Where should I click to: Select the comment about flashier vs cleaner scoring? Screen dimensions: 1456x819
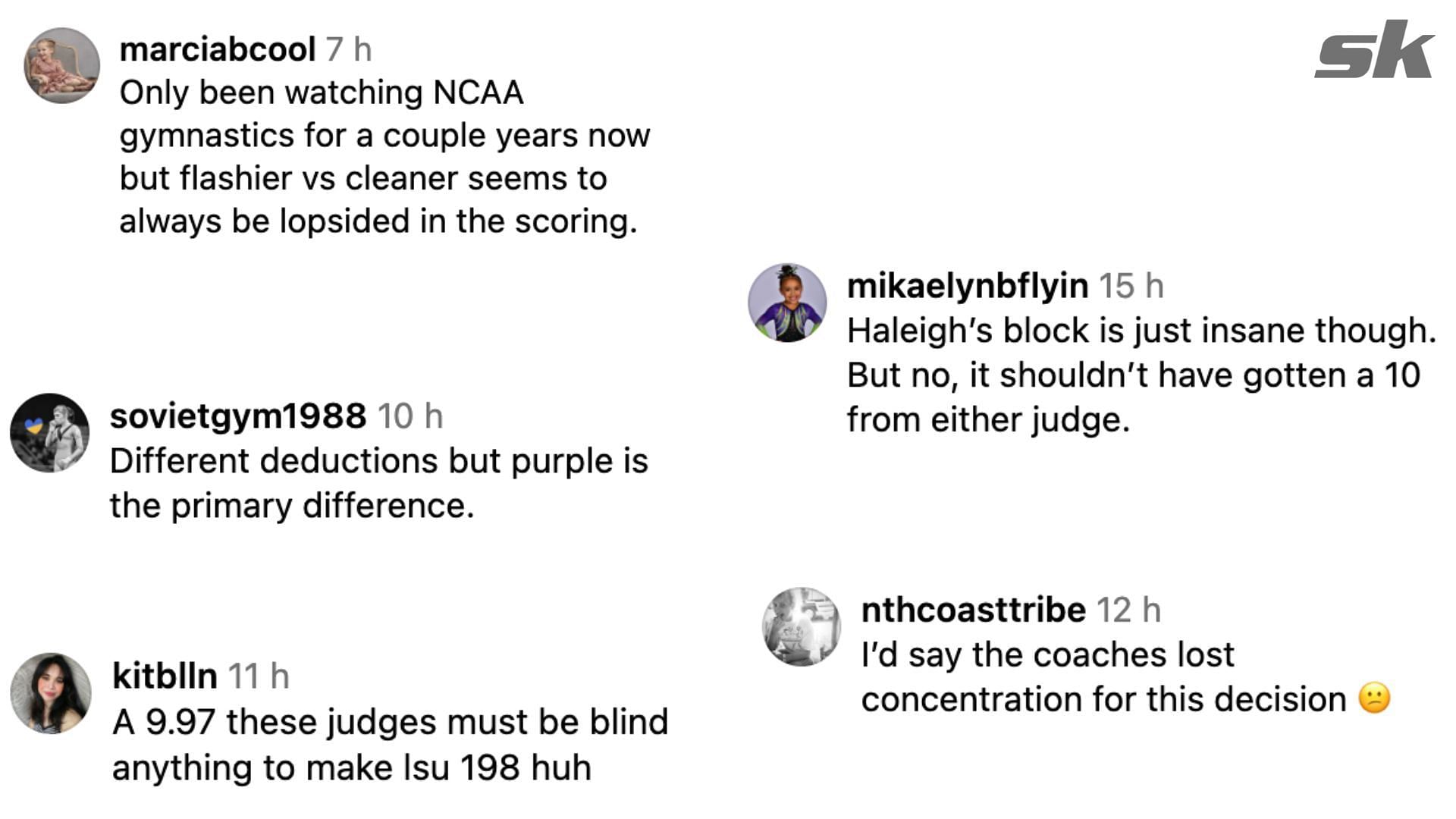click(385, 157)
